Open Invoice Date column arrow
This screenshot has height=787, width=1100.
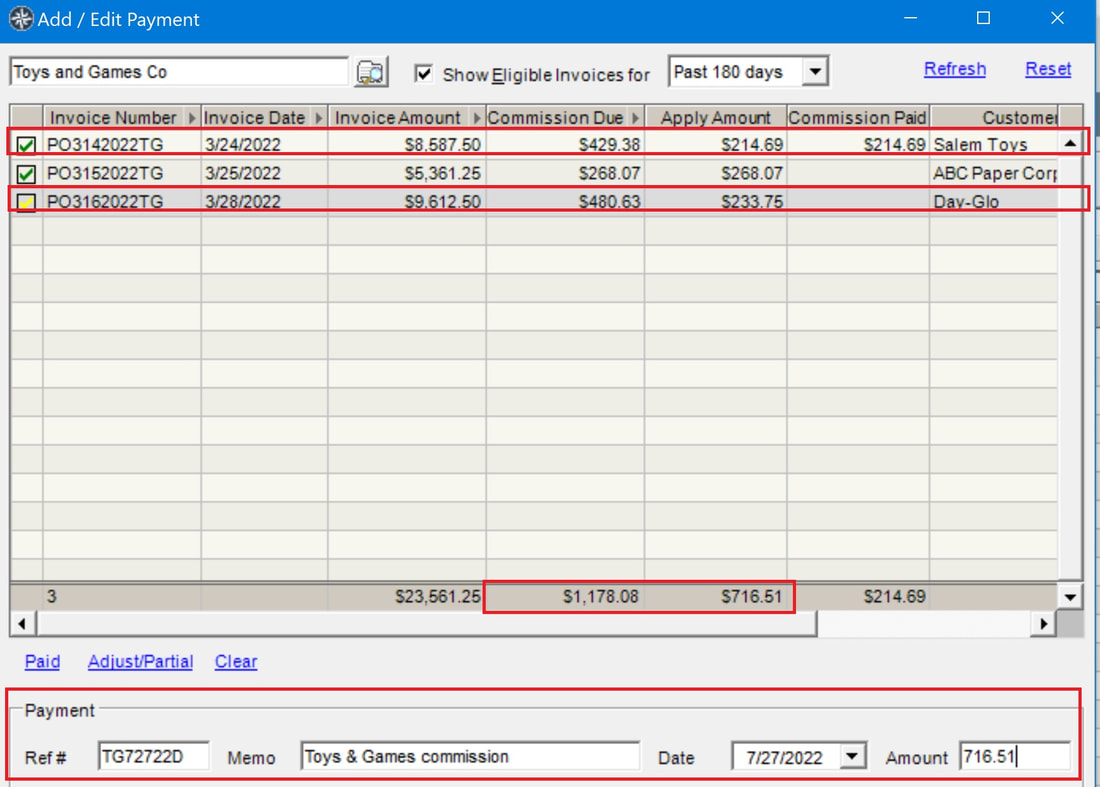point(318,118)
